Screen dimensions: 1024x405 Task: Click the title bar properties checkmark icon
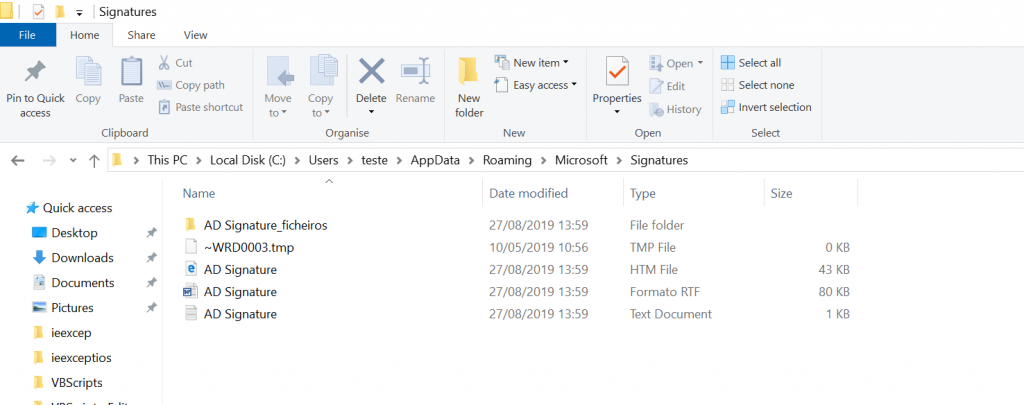click(38, 12)
